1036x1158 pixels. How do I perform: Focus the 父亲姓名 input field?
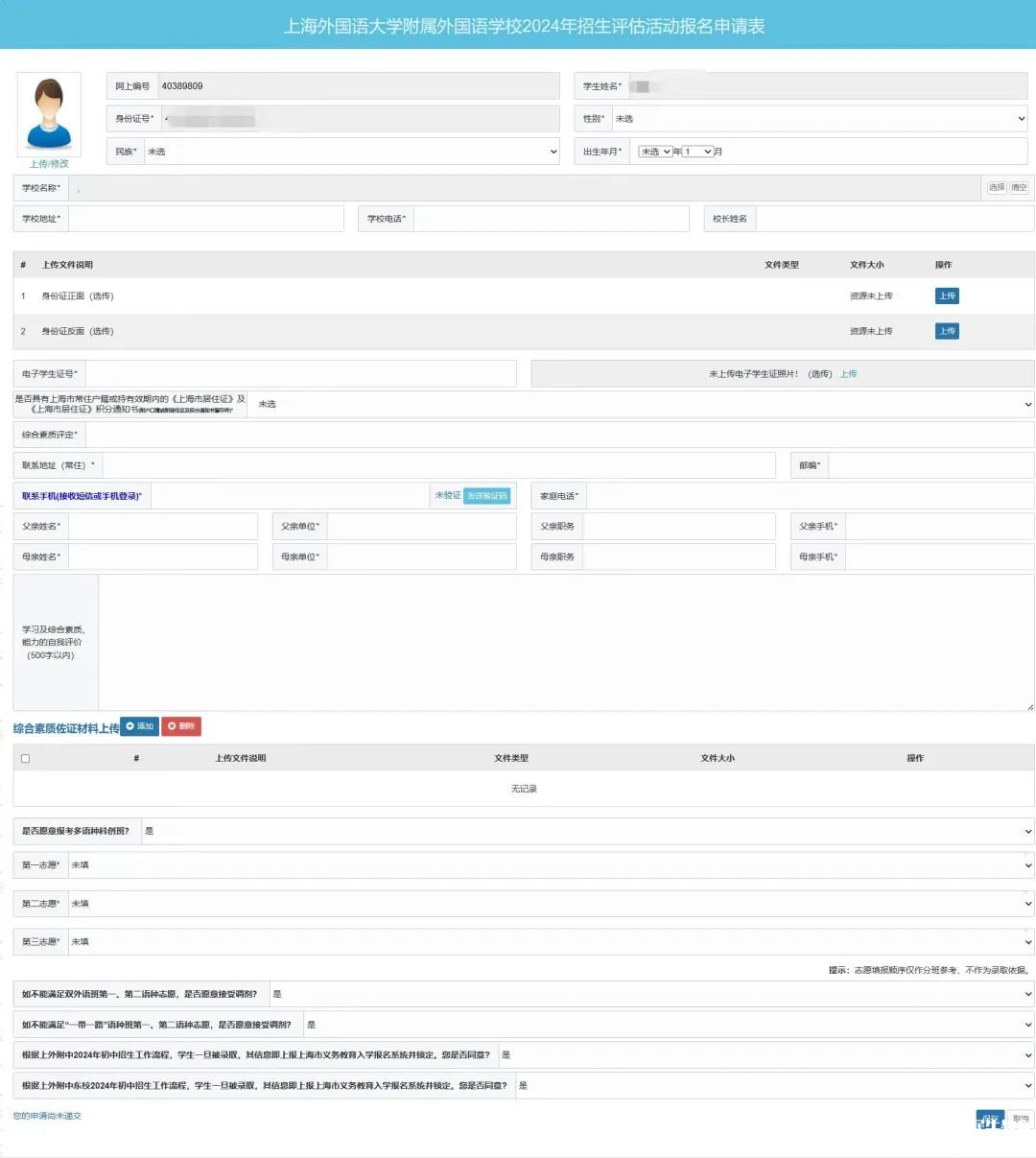coord(163,527)
